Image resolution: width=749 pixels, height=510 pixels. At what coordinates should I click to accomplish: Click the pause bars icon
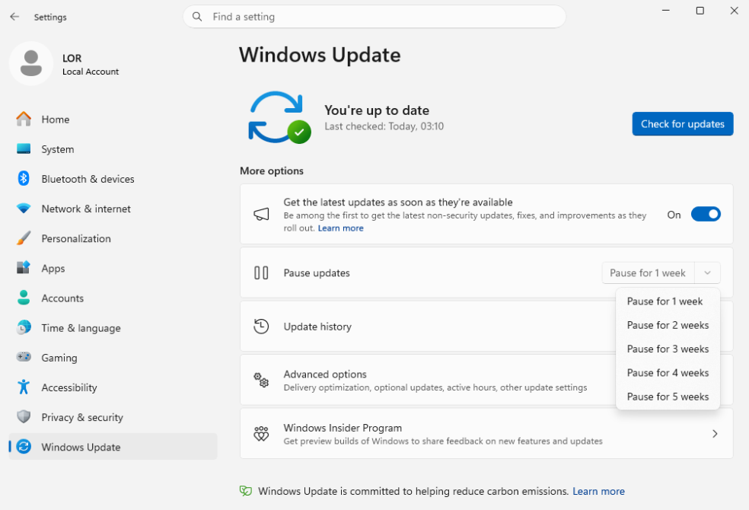point(261,273)
